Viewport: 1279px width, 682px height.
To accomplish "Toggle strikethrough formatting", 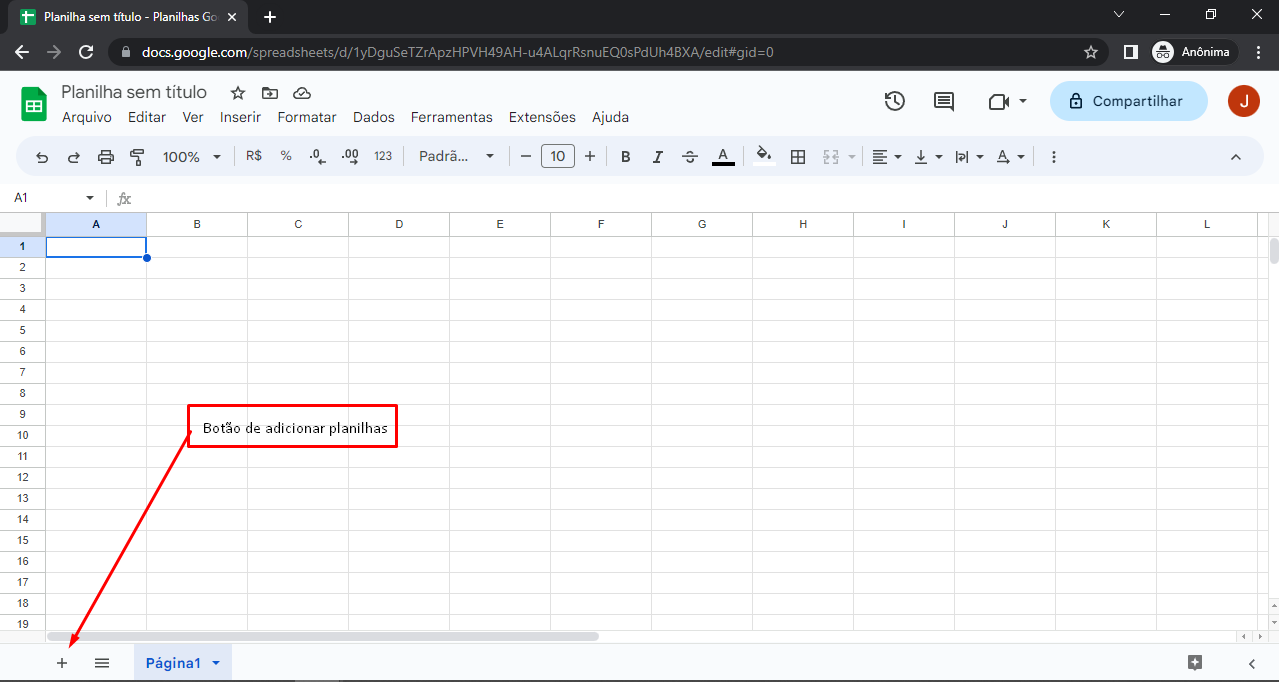I will [690, 157].
